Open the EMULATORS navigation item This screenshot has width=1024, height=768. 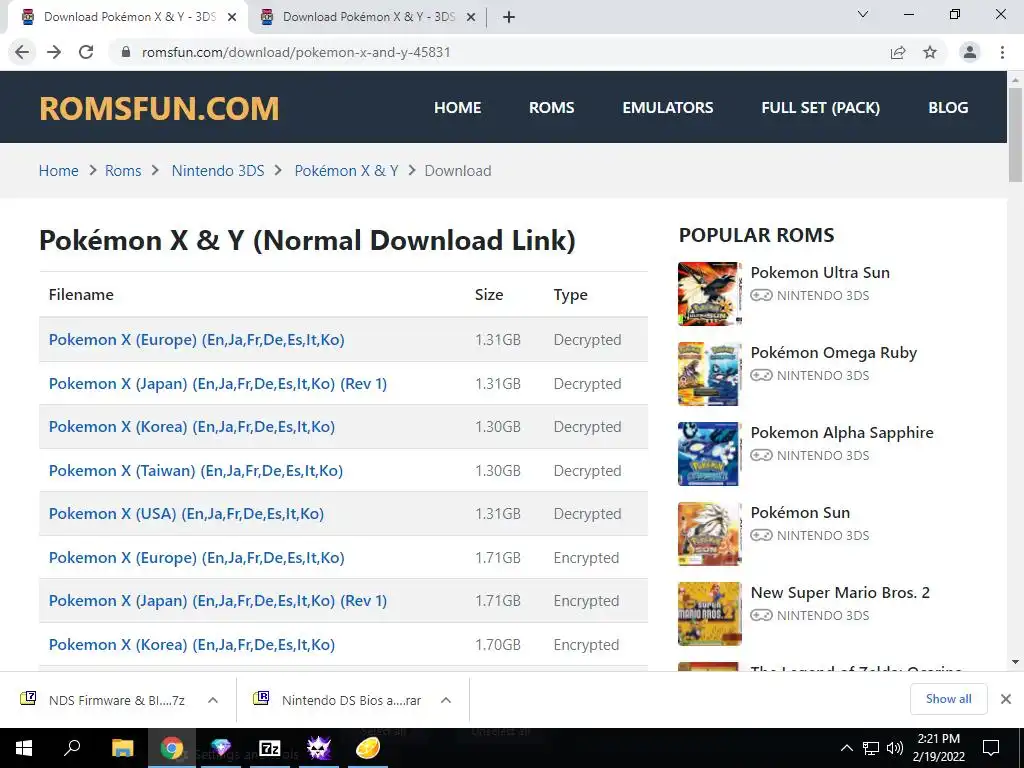667,108
